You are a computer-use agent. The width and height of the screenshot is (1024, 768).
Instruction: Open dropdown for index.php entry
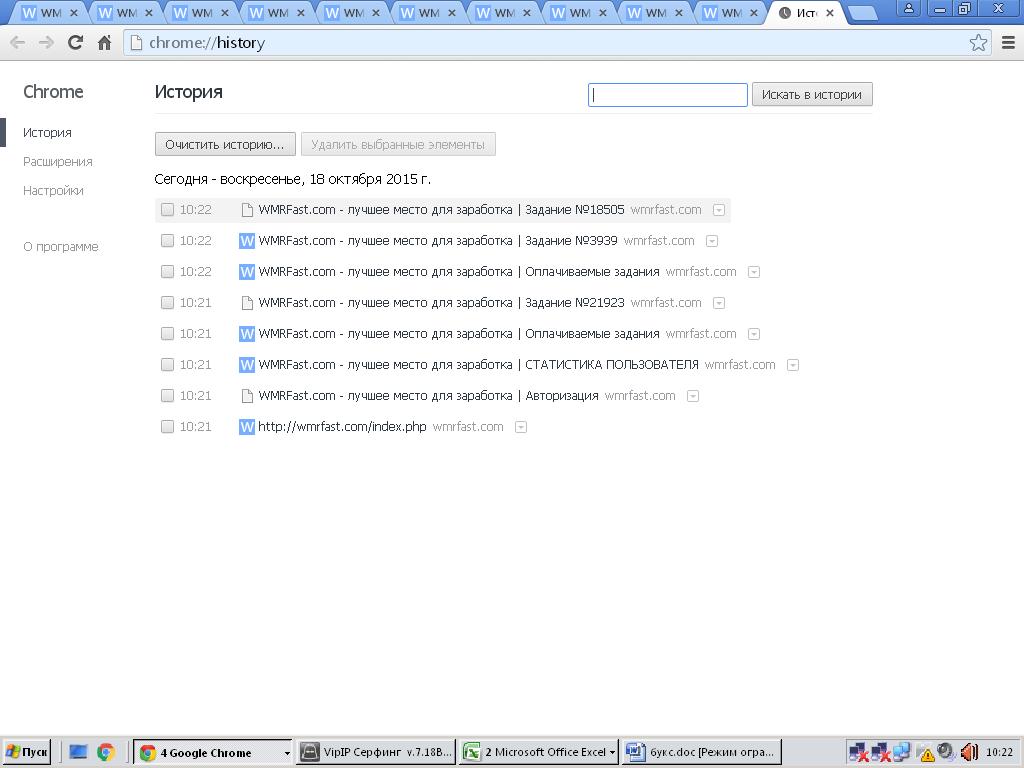tap(520, 427)
